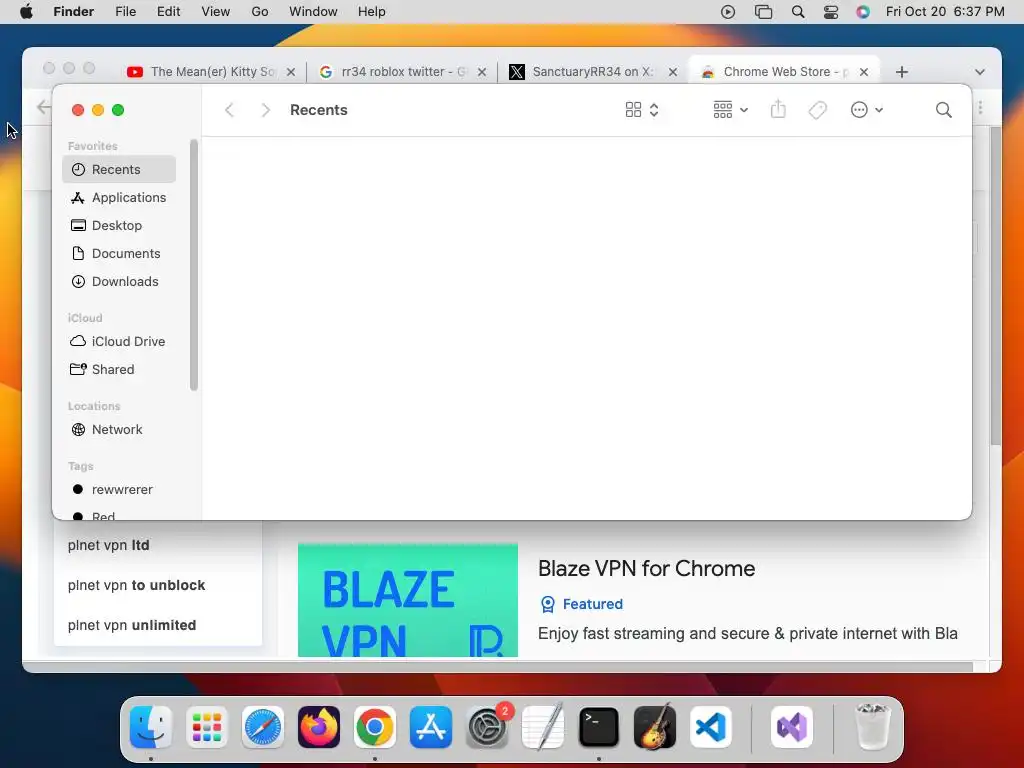Launch GarageBand from the Dock
1024x768 pixels.
coord(655,727)
